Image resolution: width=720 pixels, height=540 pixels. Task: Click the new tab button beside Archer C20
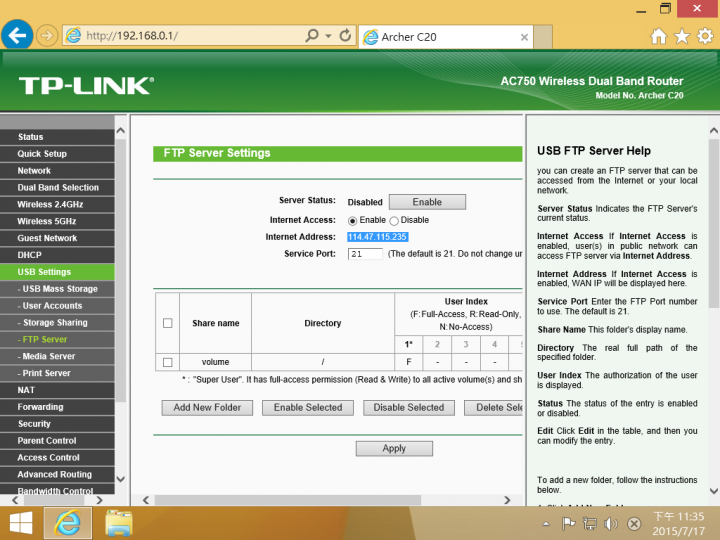pyautogui.click(x=543, y=37)
